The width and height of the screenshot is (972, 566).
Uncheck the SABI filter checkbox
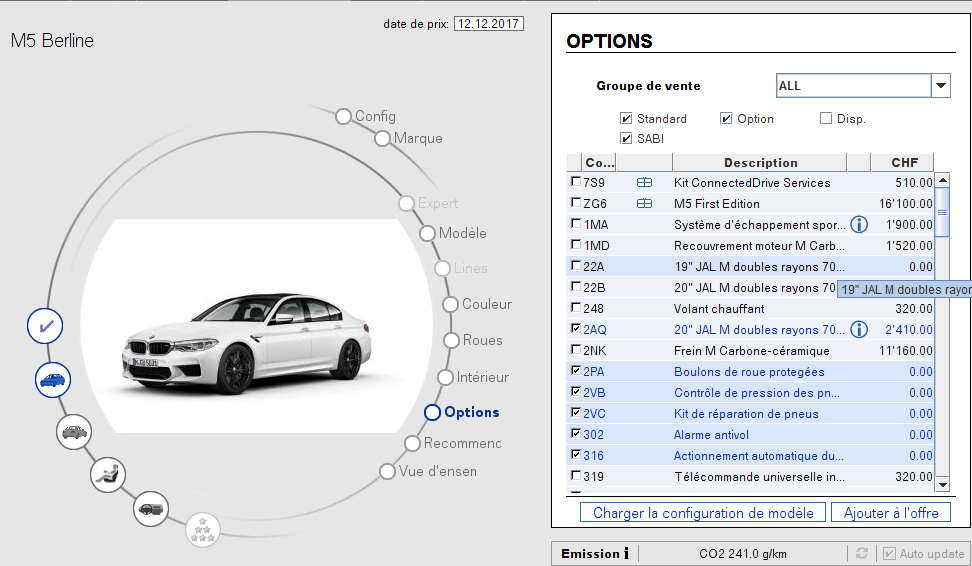point(626,139)
